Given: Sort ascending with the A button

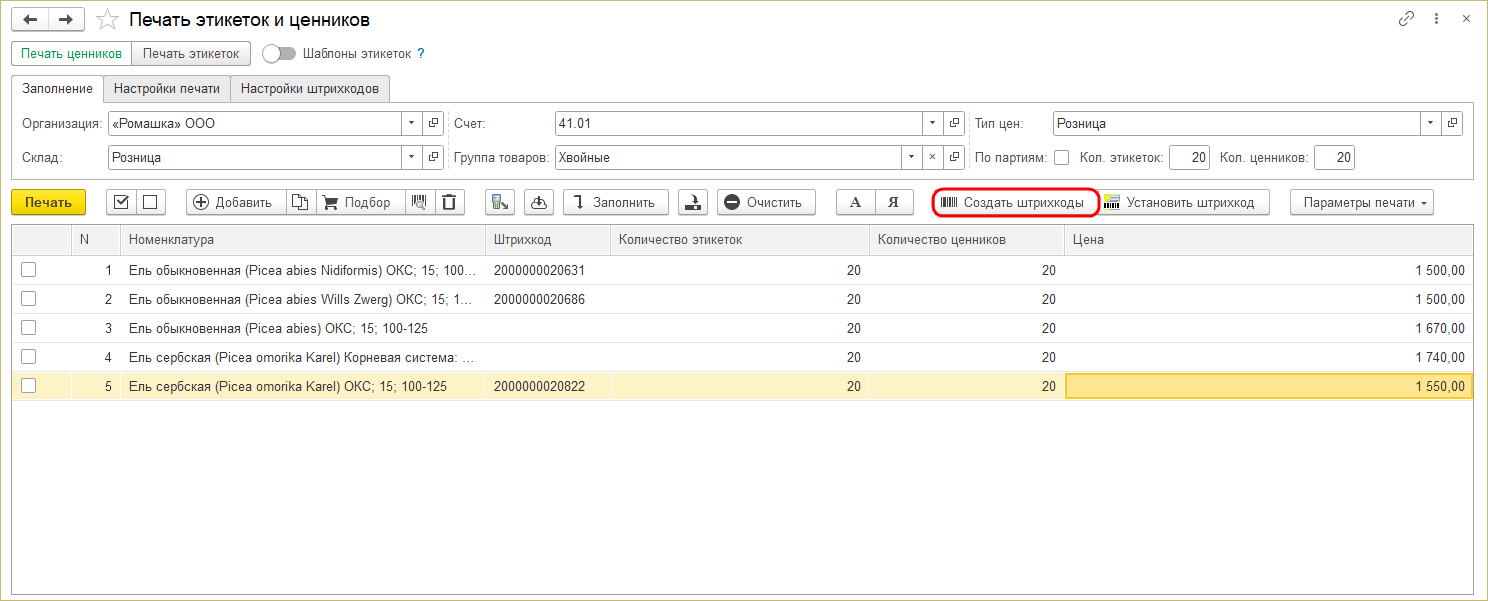Looking at the screenshot, I should pyautogui.click(x=855, y=202).
